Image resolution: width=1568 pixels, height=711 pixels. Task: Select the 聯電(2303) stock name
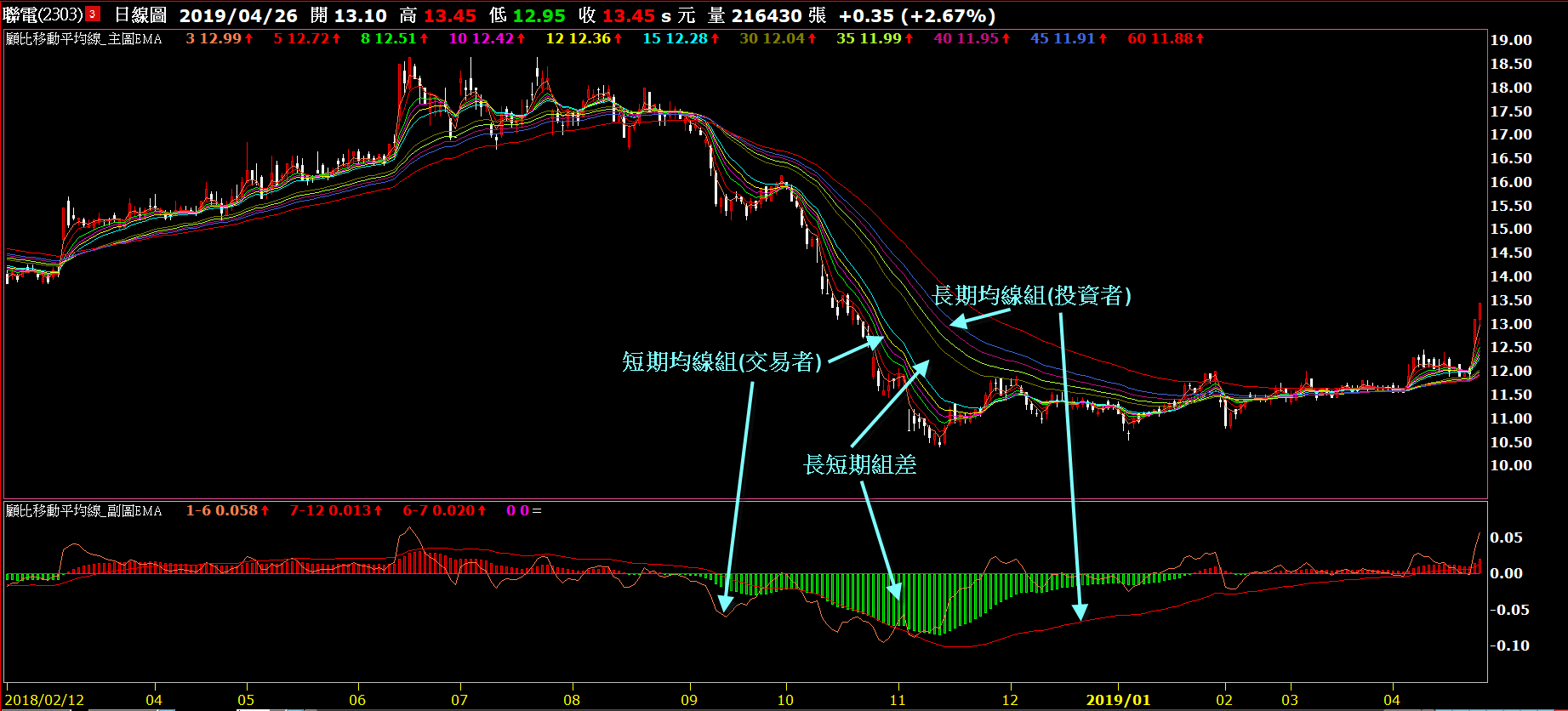(43, 15)
